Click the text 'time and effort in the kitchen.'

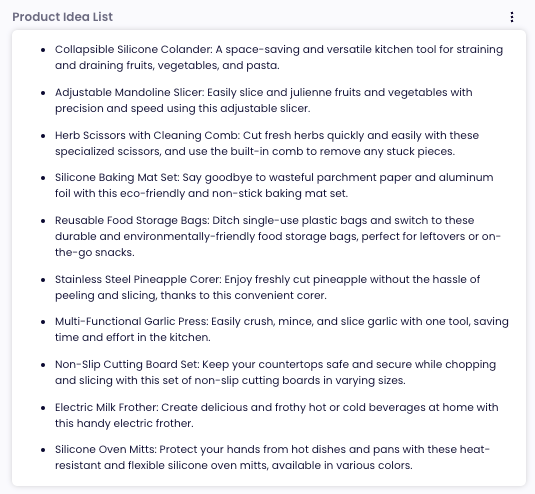tap(133, 337)
